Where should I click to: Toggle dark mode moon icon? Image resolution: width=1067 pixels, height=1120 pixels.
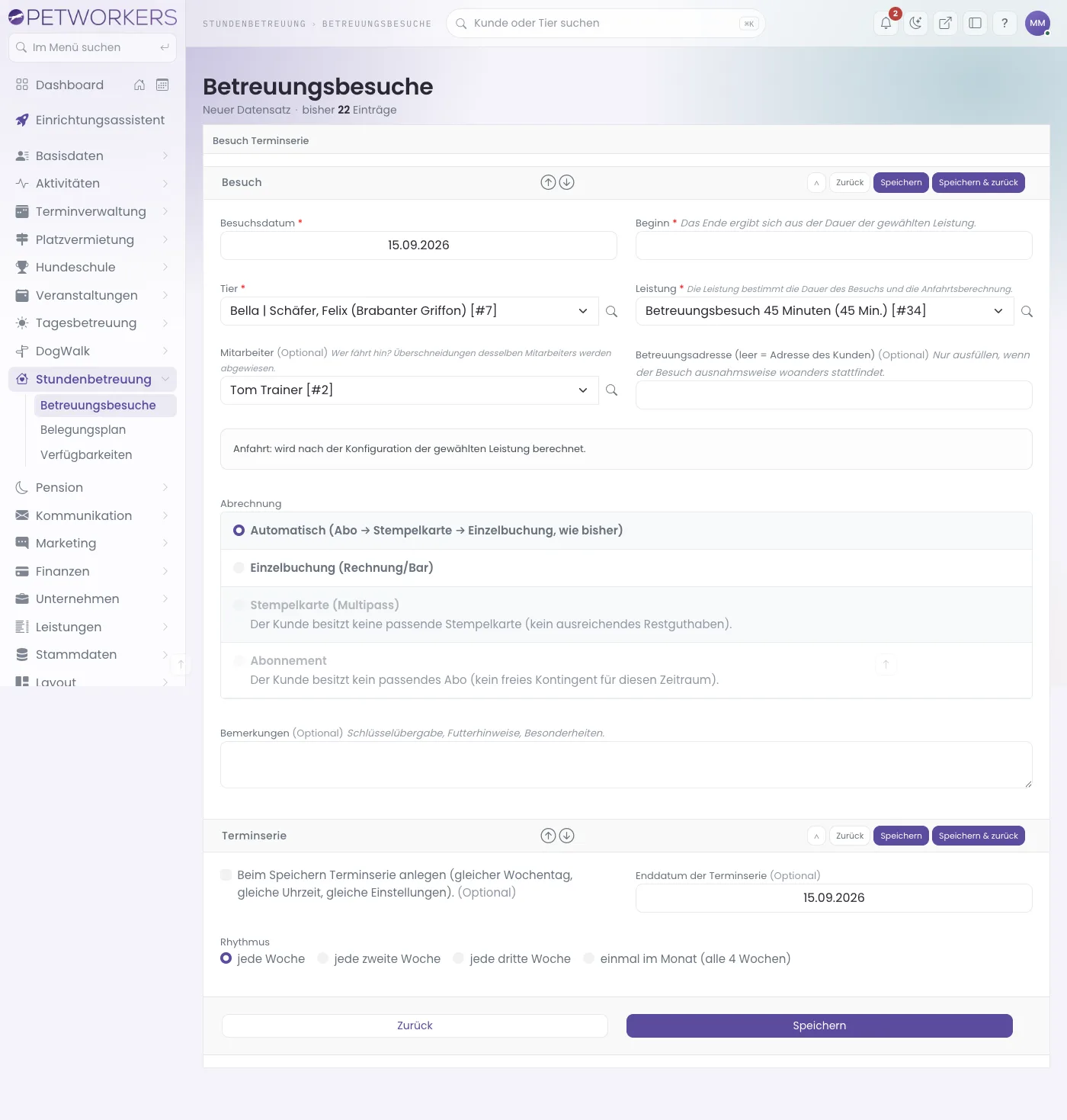915,23
